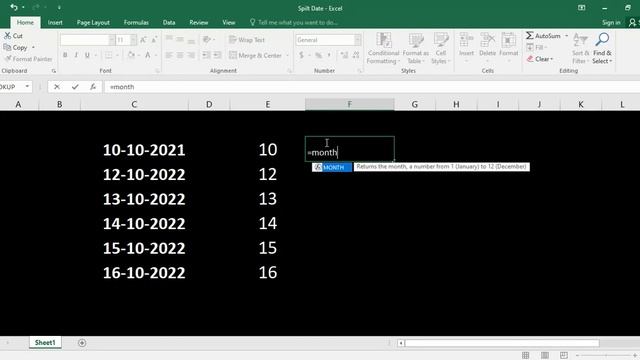Toggle Italic formatting
Image resolution: width=640 pixels, height=360 pixels.
pos(76,55)
